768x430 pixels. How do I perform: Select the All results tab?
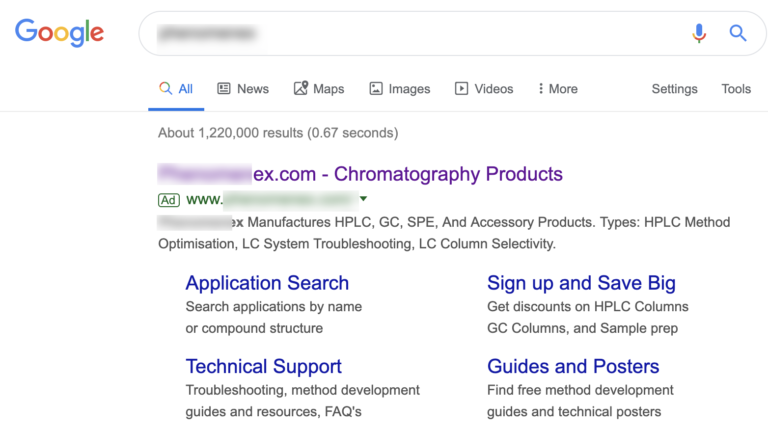pyautogui.click(x=176, y=89)
